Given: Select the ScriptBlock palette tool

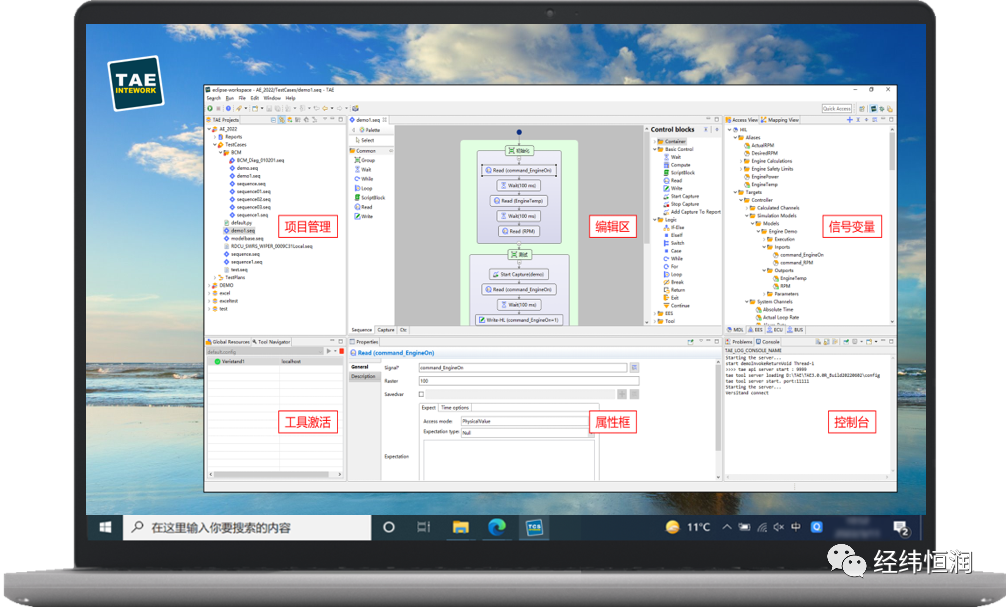Looking at the screenshot, I should coord(370,198).
